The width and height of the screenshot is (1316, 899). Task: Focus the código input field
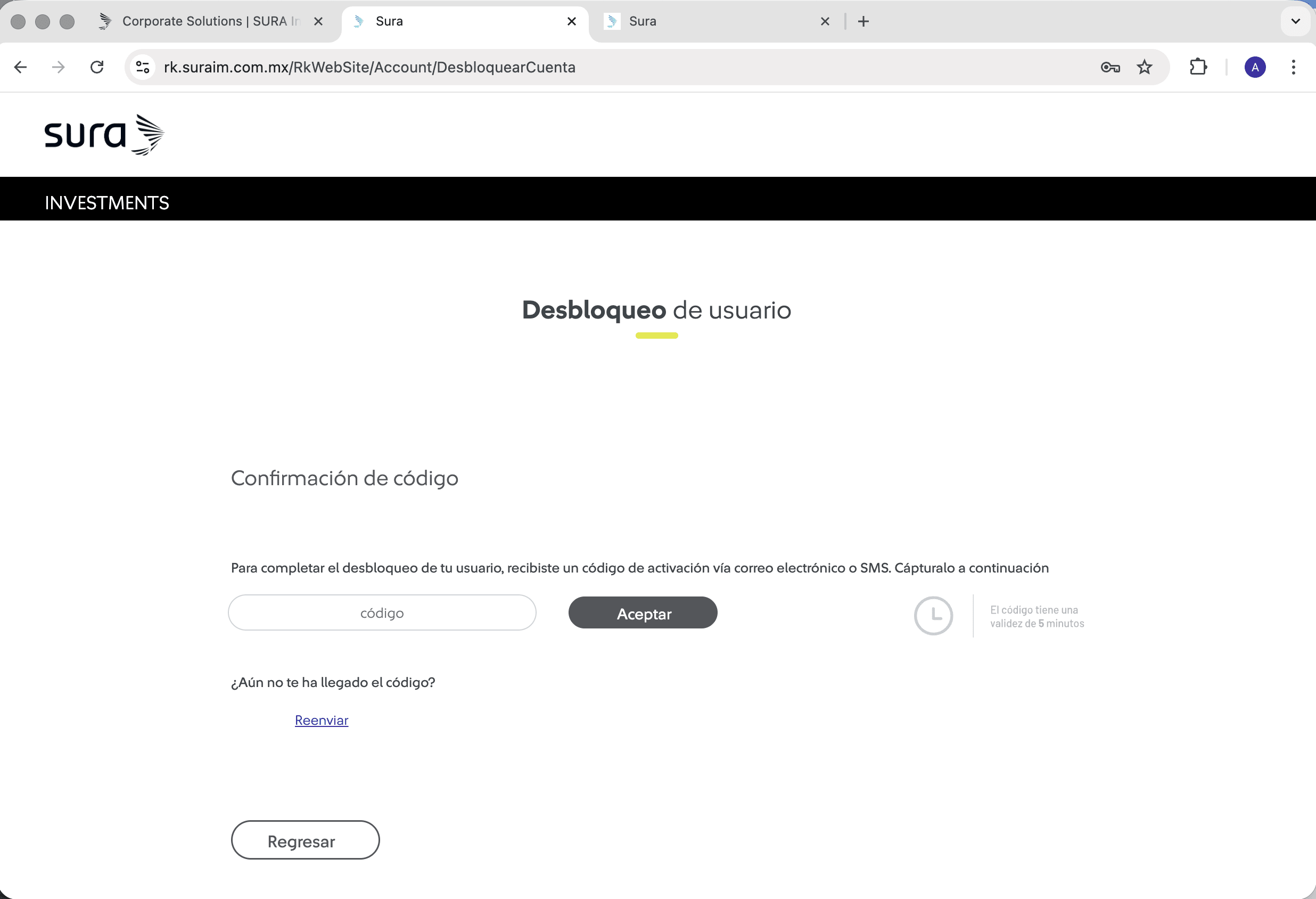382,612
